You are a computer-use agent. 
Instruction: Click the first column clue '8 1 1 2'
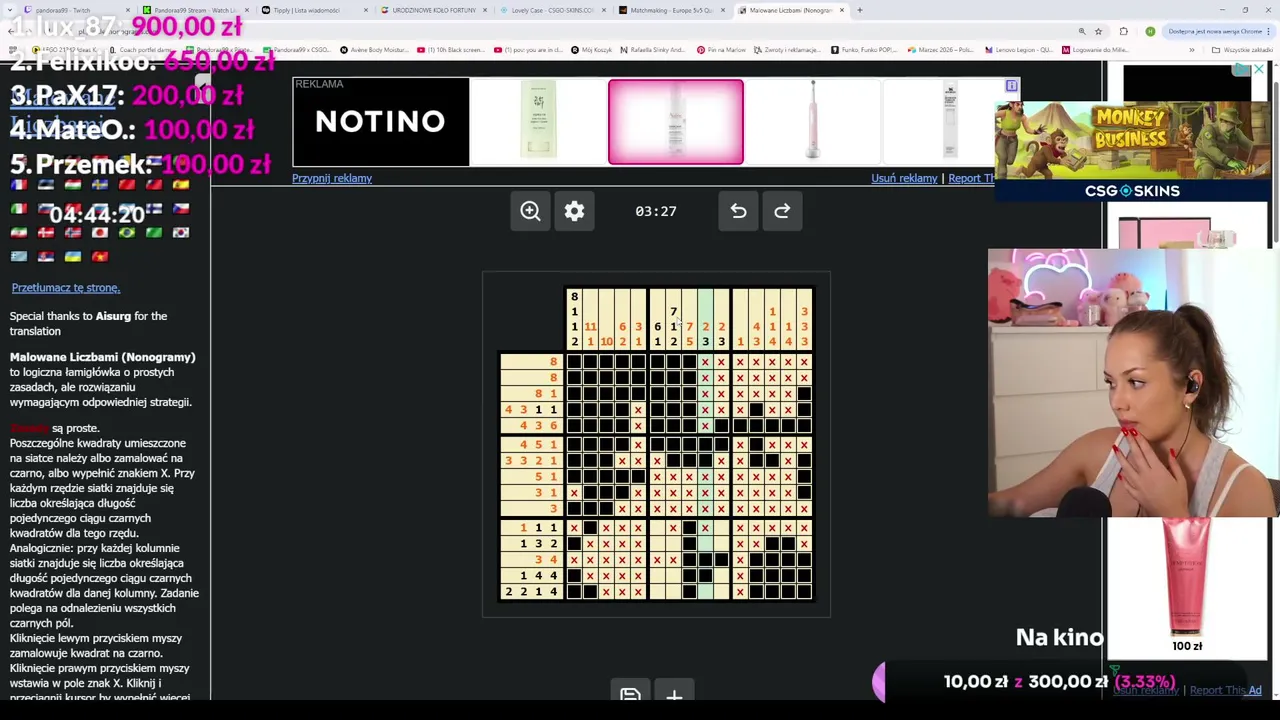(x=574, y=320)
